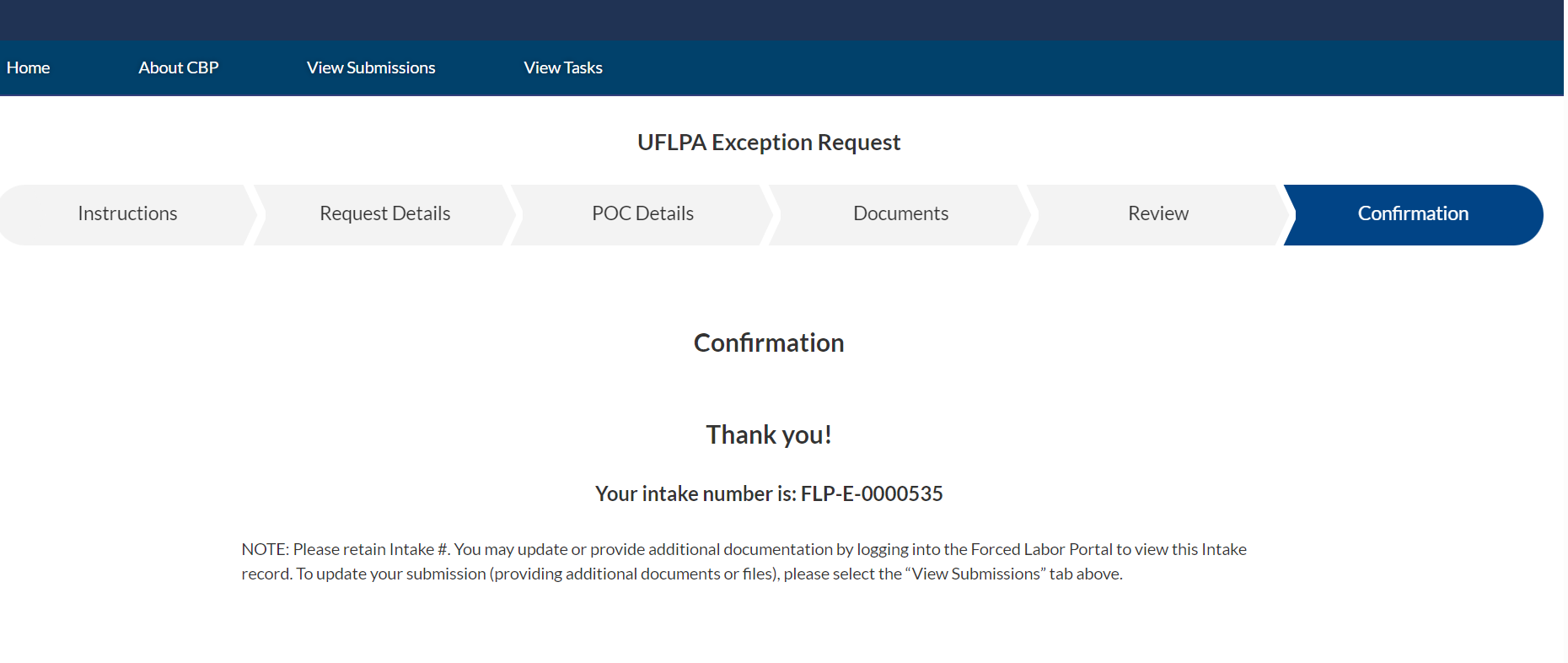Screen dimensions: 1568x663
Task: Click the word NOTE in the paragraph
Action: [264, 550]
